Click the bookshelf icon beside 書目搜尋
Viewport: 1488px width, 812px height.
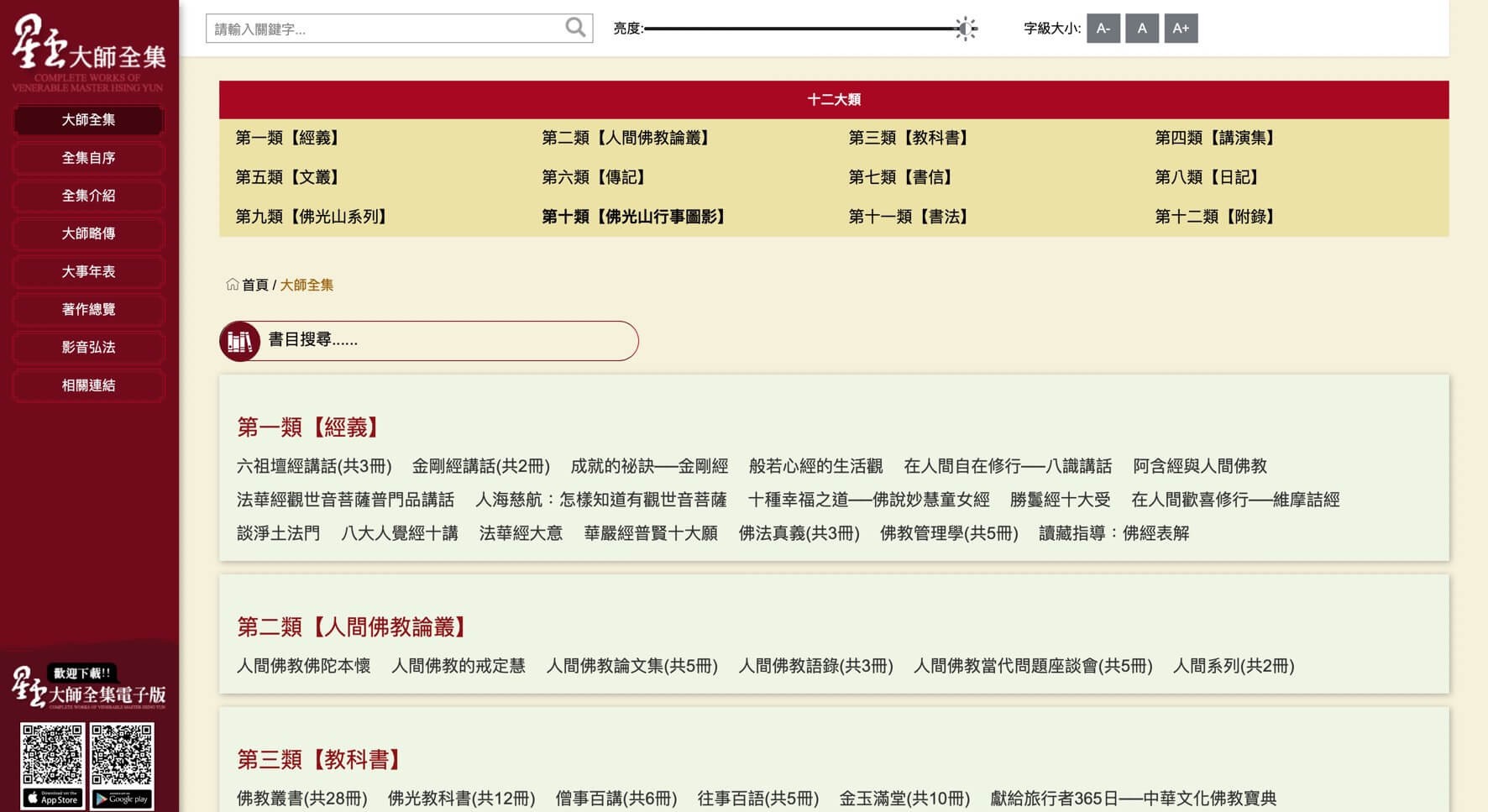[239, 341]
